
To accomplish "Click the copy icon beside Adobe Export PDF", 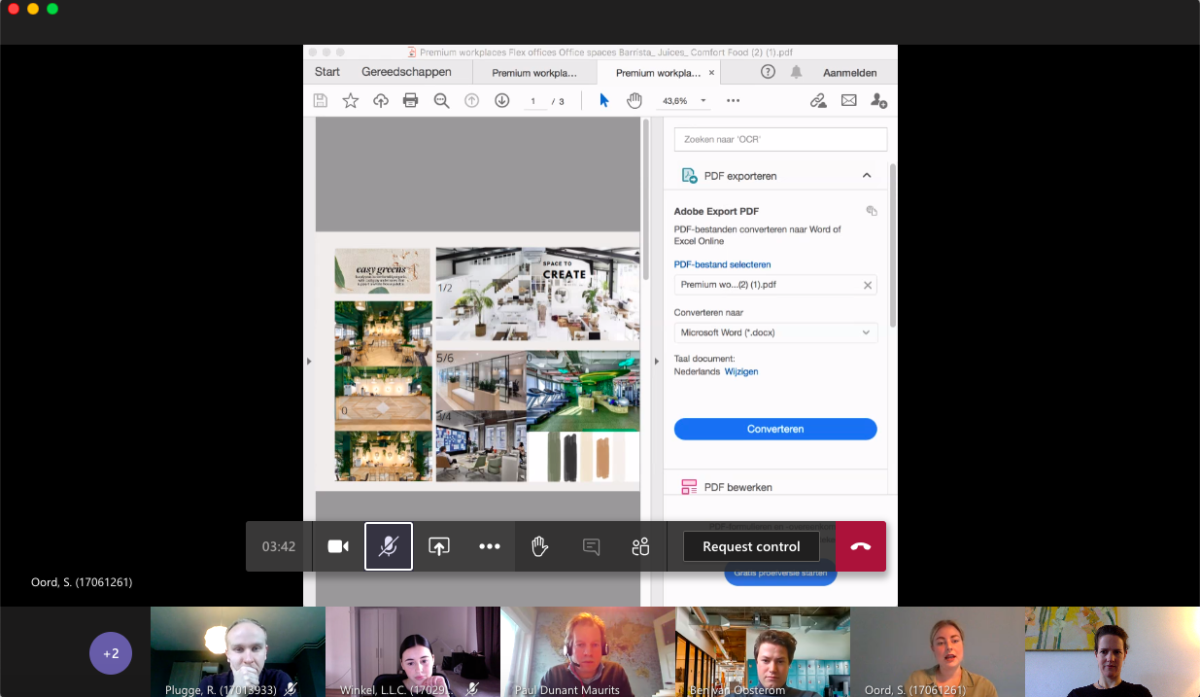I will [871, 211].
